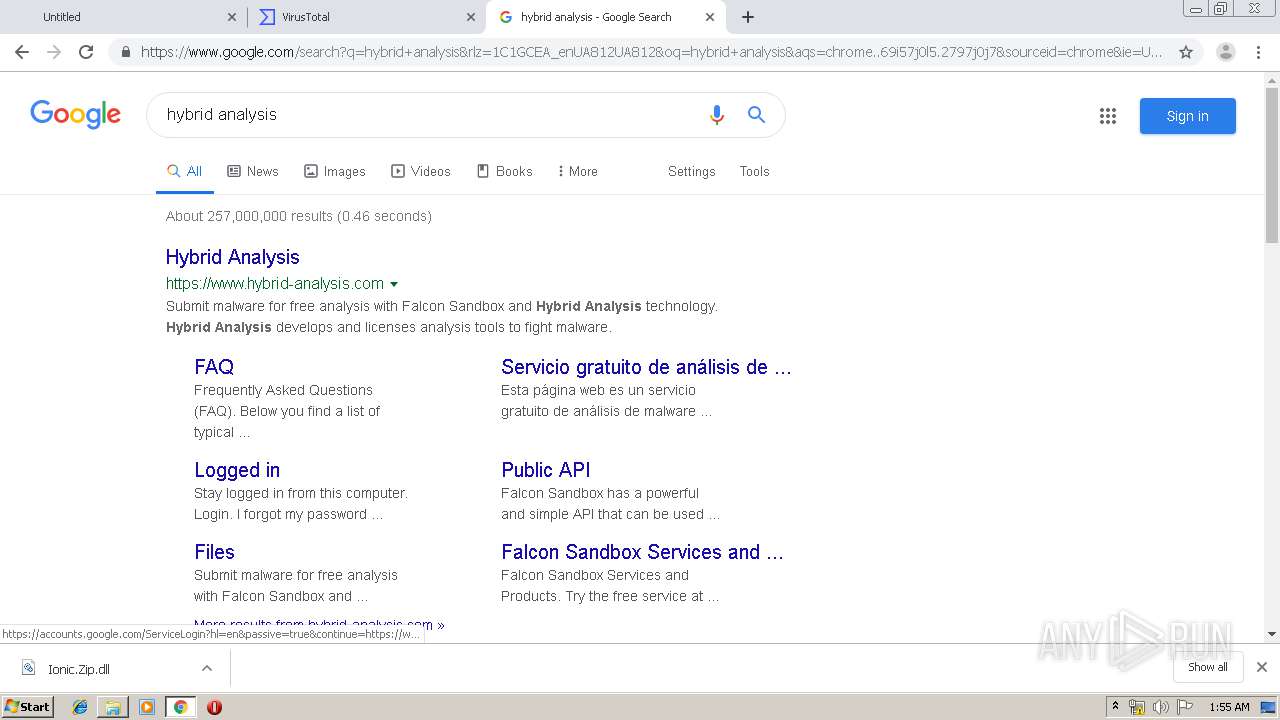The height and width of the screenshot is (720, 1280).
Task: View site info padlock icon
Action: pyautogui.click(x=125, y=52)
